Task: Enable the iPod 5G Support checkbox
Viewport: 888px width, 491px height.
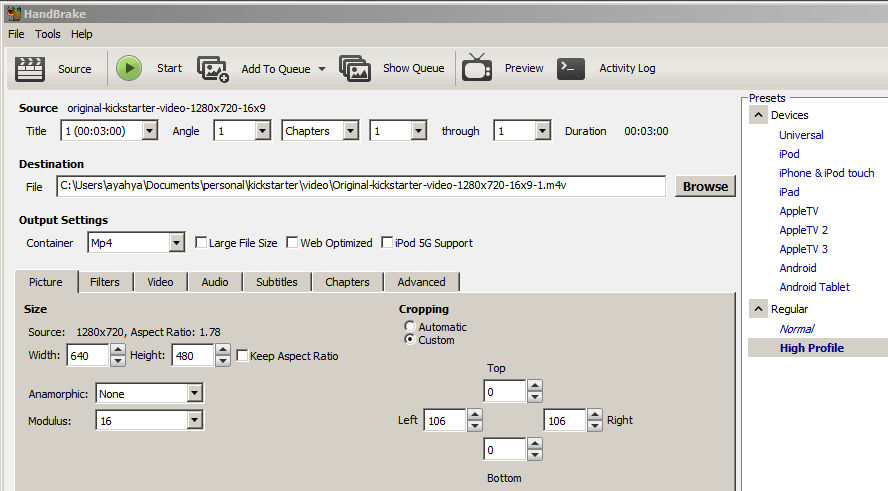Action: [387, 242]
